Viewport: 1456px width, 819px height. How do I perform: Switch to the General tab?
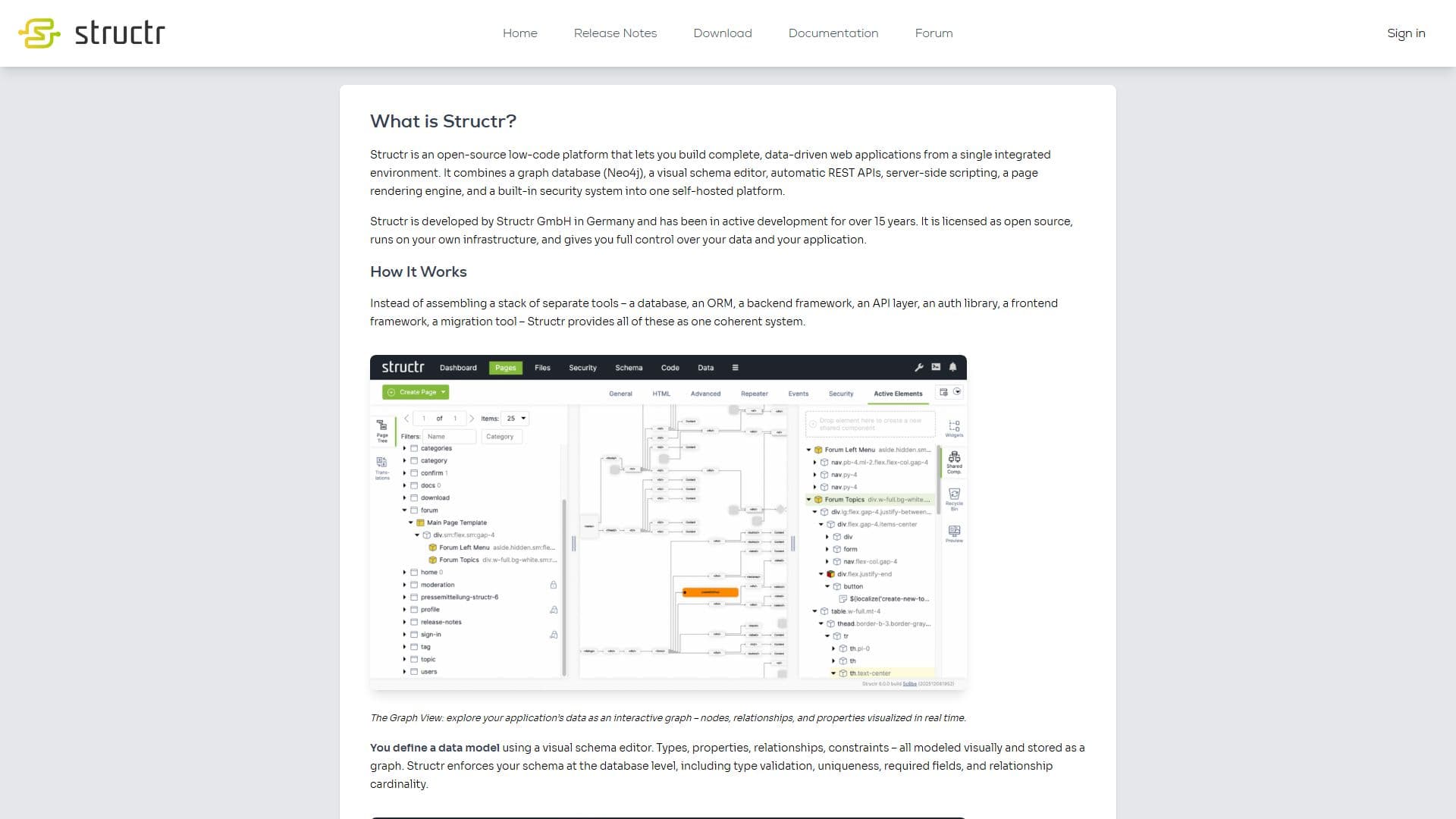tap(620, 394)
